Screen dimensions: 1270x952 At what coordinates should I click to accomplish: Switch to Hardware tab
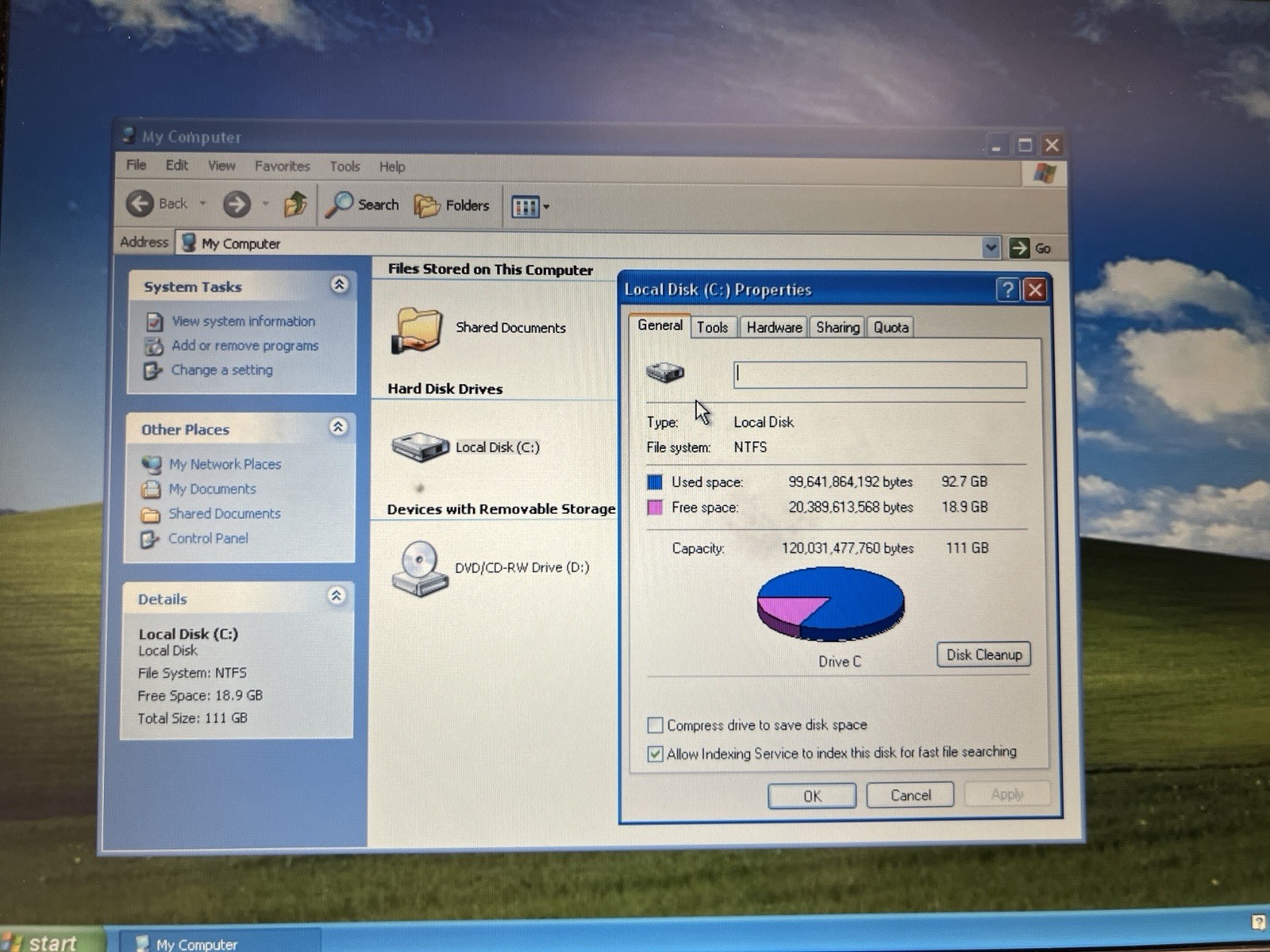774,327
